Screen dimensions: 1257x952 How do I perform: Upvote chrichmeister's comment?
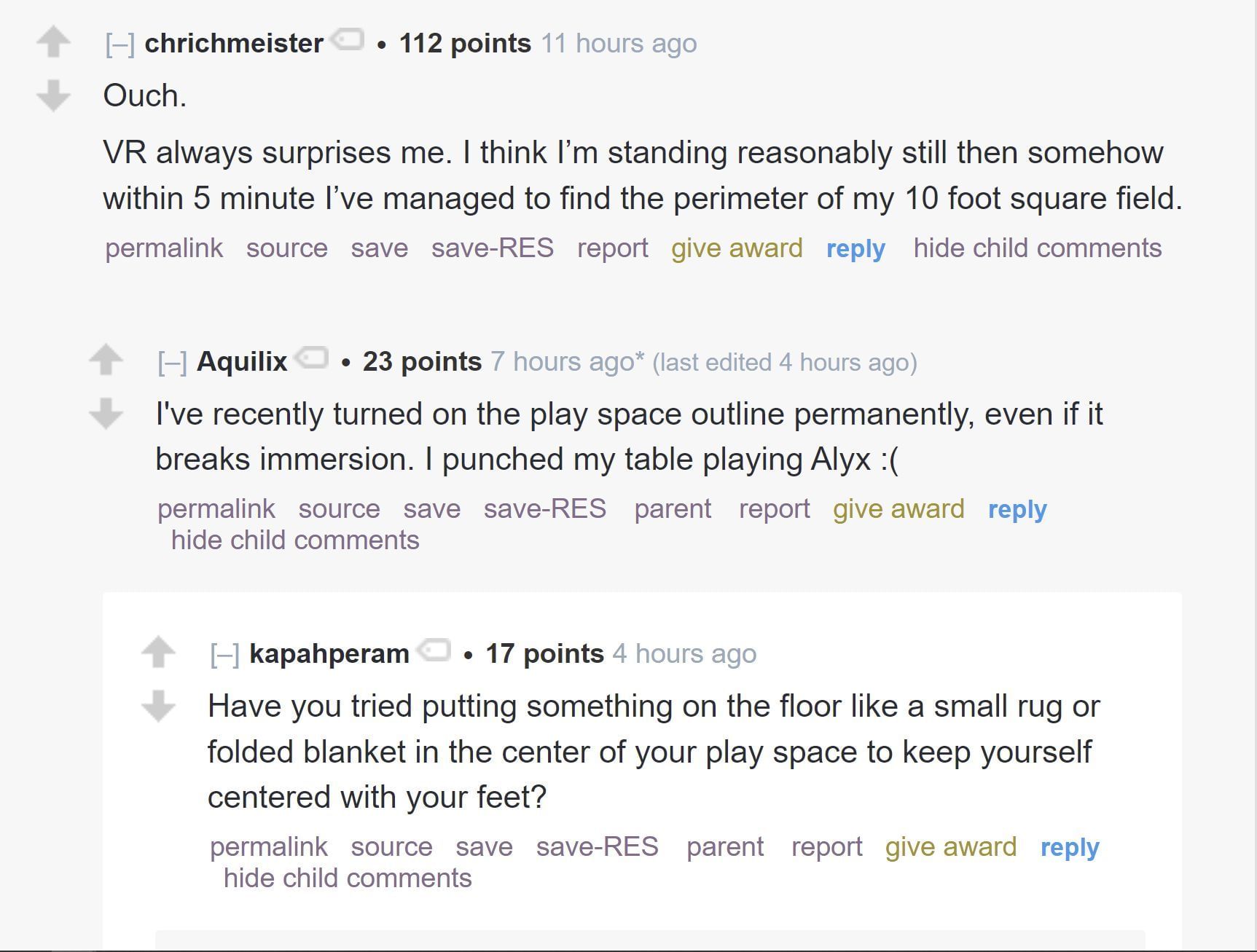click(x=53, y=42)
